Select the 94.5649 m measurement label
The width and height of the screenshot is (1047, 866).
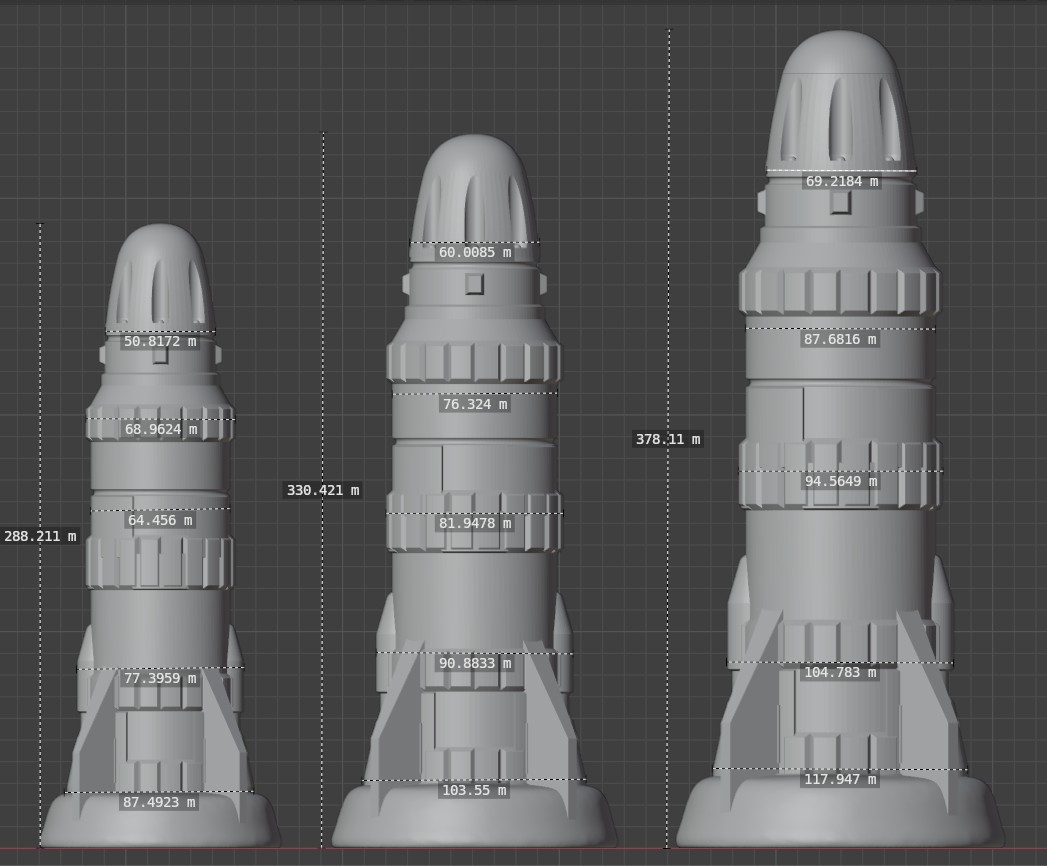(x=841, y=481)
